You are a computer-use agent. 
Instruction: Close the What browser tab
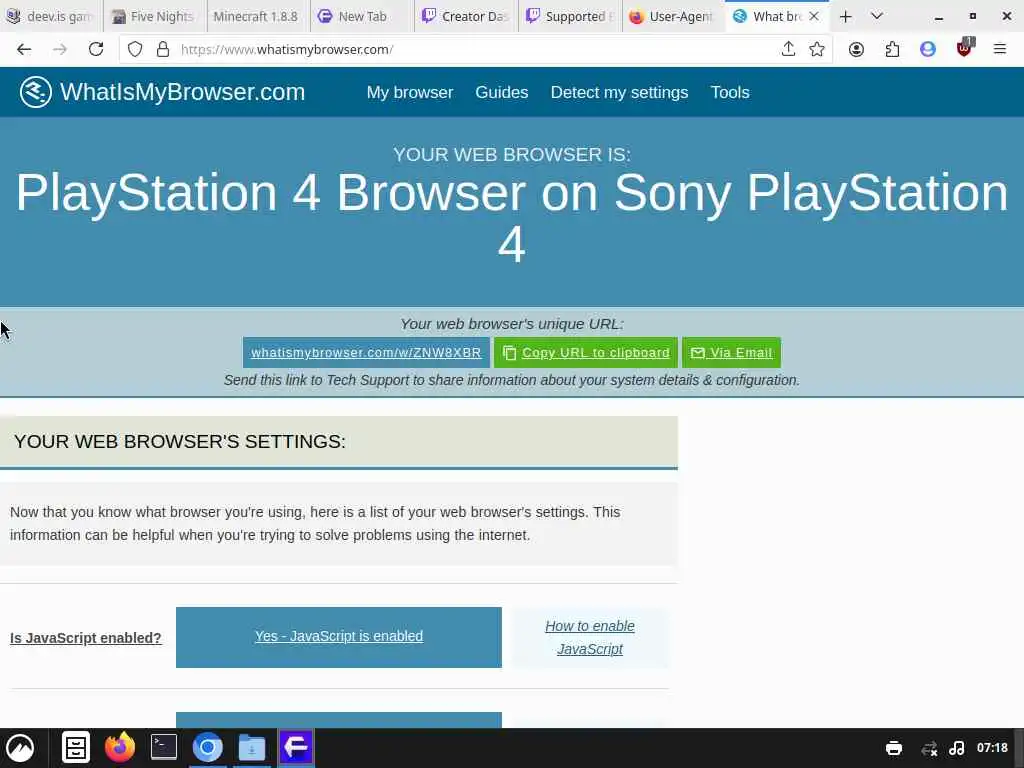pyautogui.click(x=814, y=16)
